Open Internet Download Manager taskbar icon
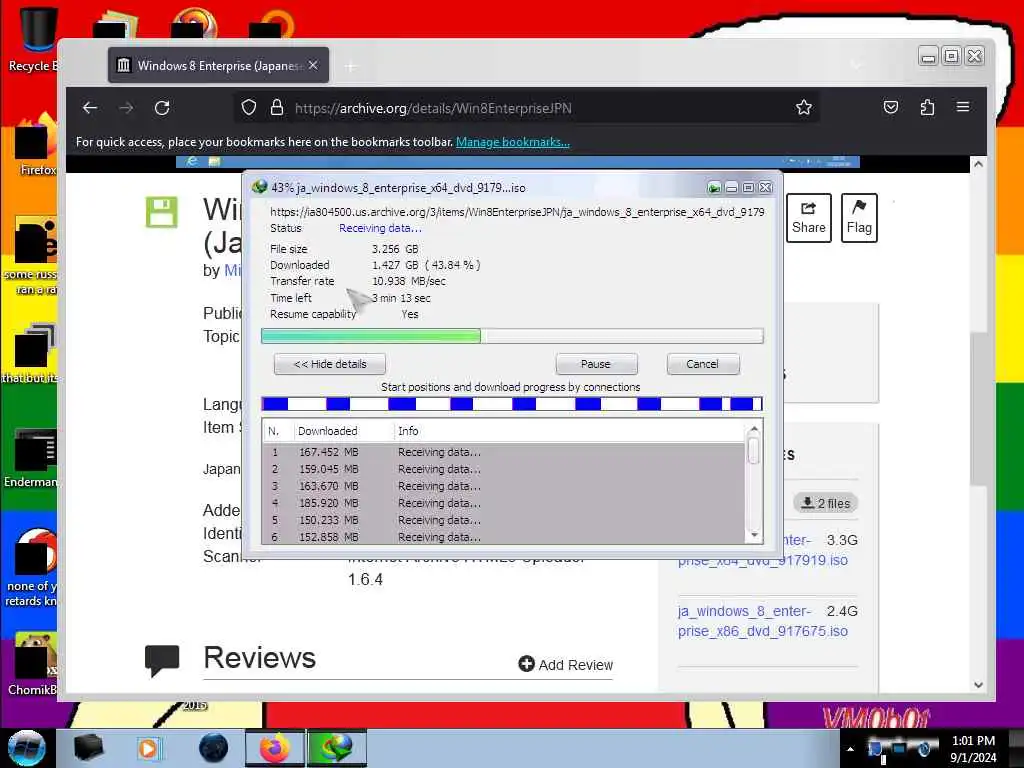This screenshot has height=768, width=1024. (336, 748)
